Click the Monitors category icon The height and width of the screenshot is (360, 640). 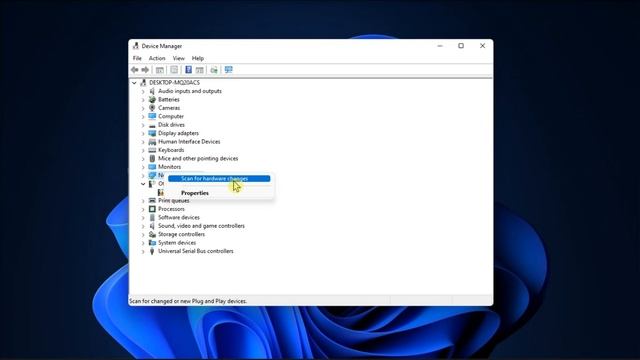pyautogui.click(x=152, y=167)
